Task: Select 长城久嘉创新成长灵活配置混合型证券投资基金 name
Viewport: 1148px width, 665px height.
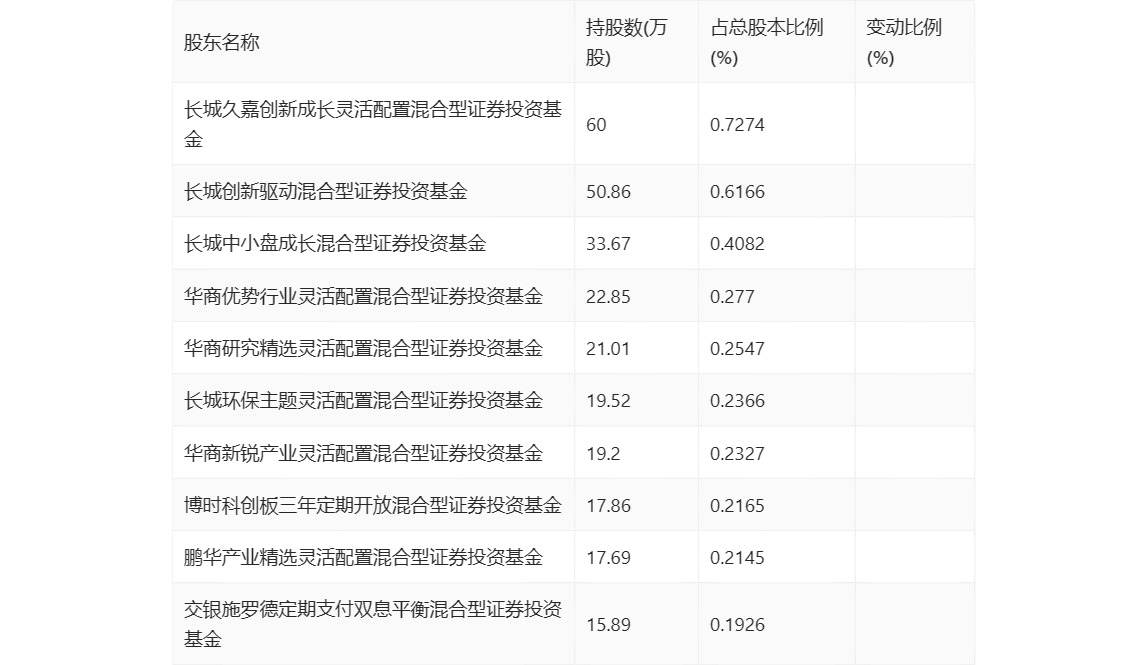Action: 373,124
